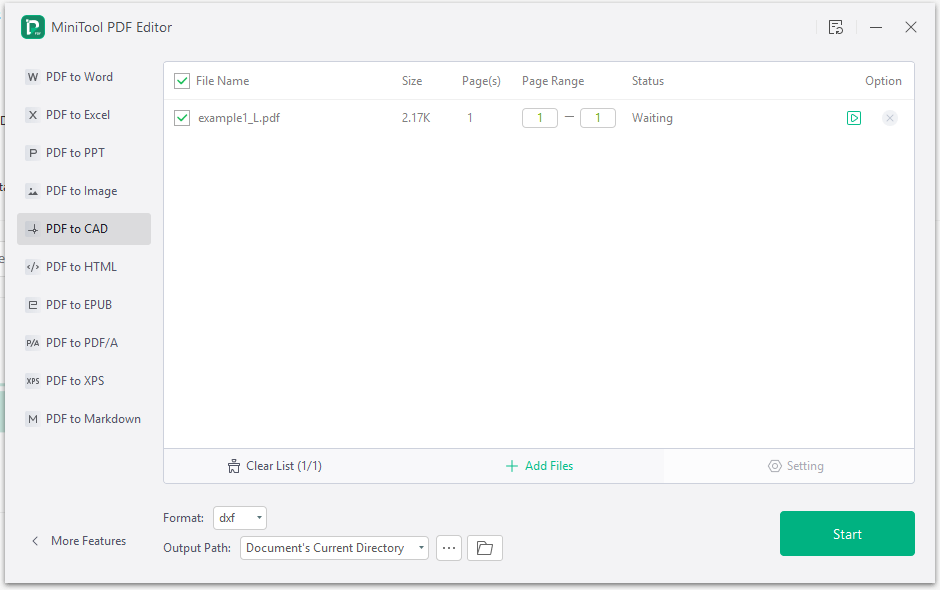This screenshot has height=590, width=940.
Task: Expand the Output Path directory dropdown
Action: (x=335, y=548)
